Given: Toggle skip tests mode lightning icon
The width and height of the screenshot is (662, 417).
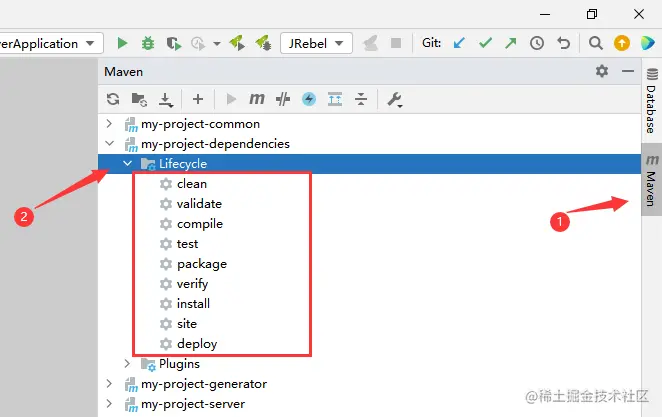Looking at the screenshot, I should click(309, 99).
